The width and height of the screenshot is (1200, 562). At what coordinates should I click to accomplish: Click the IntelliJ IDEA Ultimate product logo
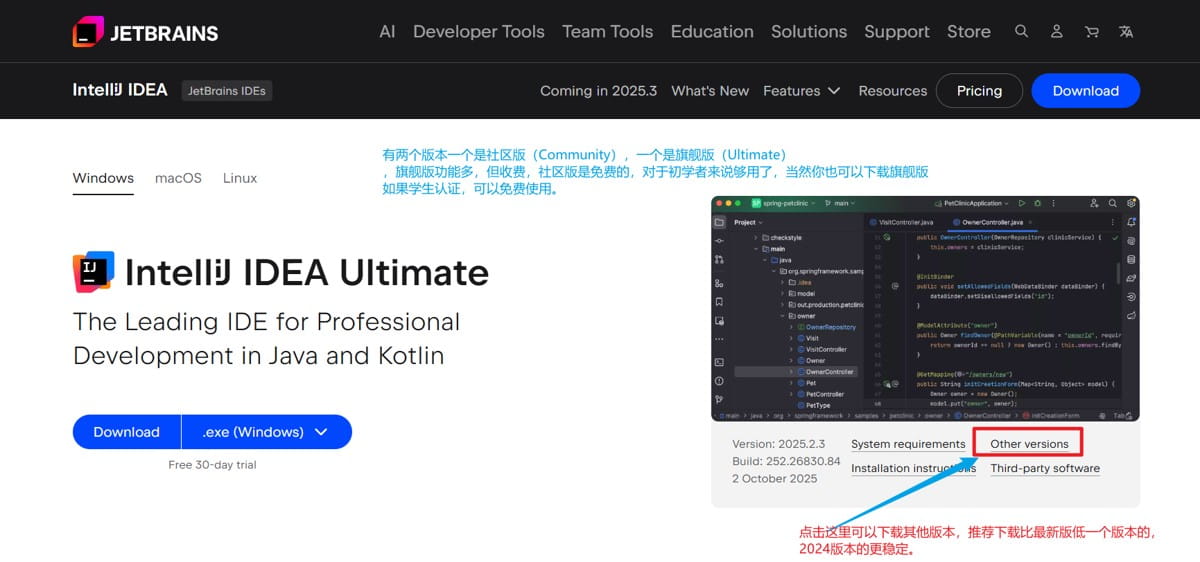tap(94, 271)
